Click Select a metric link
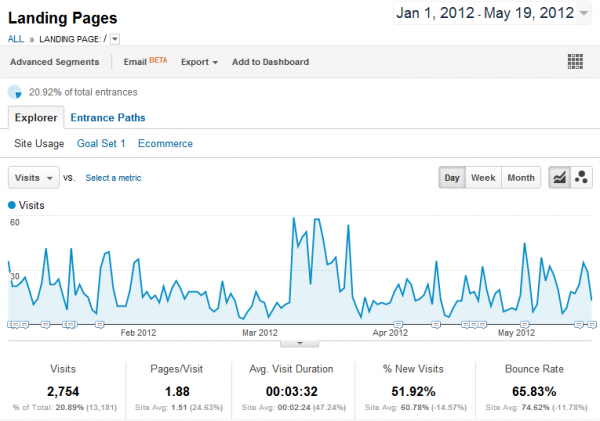600x421 pixels. [113, 178]
